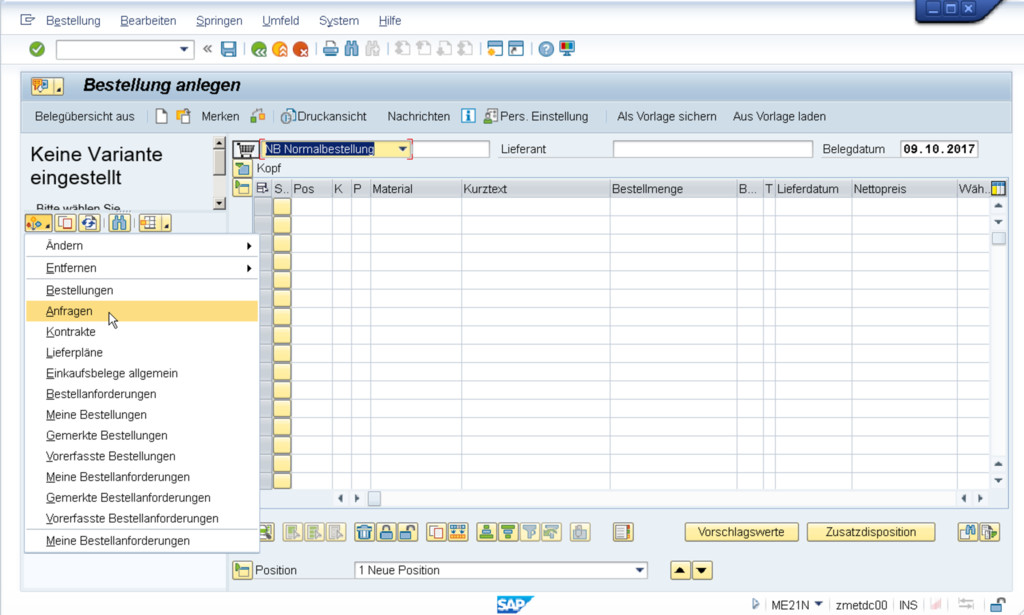Click the blue Find binoculars icon
1024x615 pixels.
(x=352, y=48)
